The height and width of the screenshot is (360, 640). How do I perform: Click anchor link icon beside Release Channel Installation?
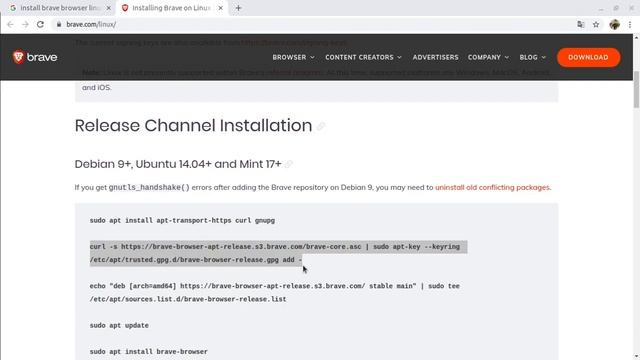click(x=321, y=126)
